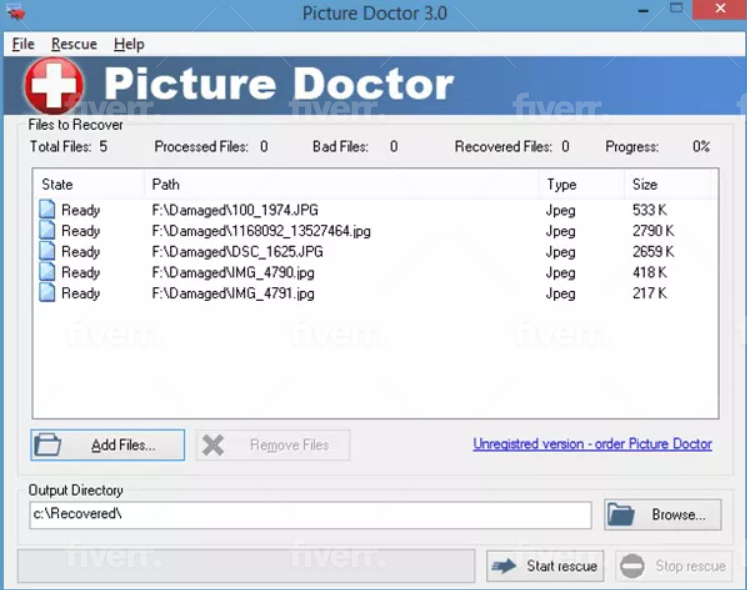This screenshot has height=590, width=747.
Task: Click the Progress 0% indicator
Action: click(x=657, y=147)
